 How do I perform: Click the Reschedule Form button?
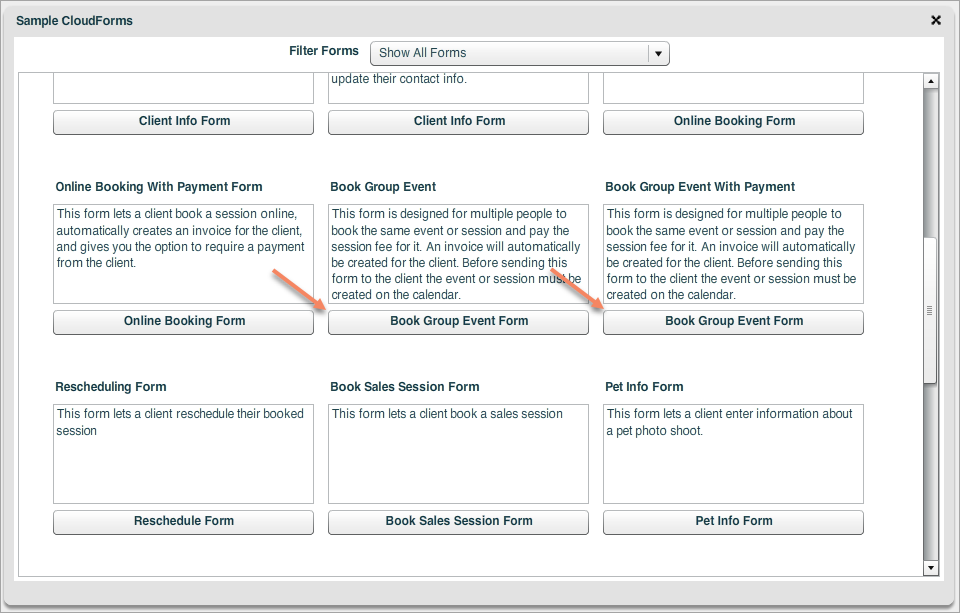click(183, 522)
